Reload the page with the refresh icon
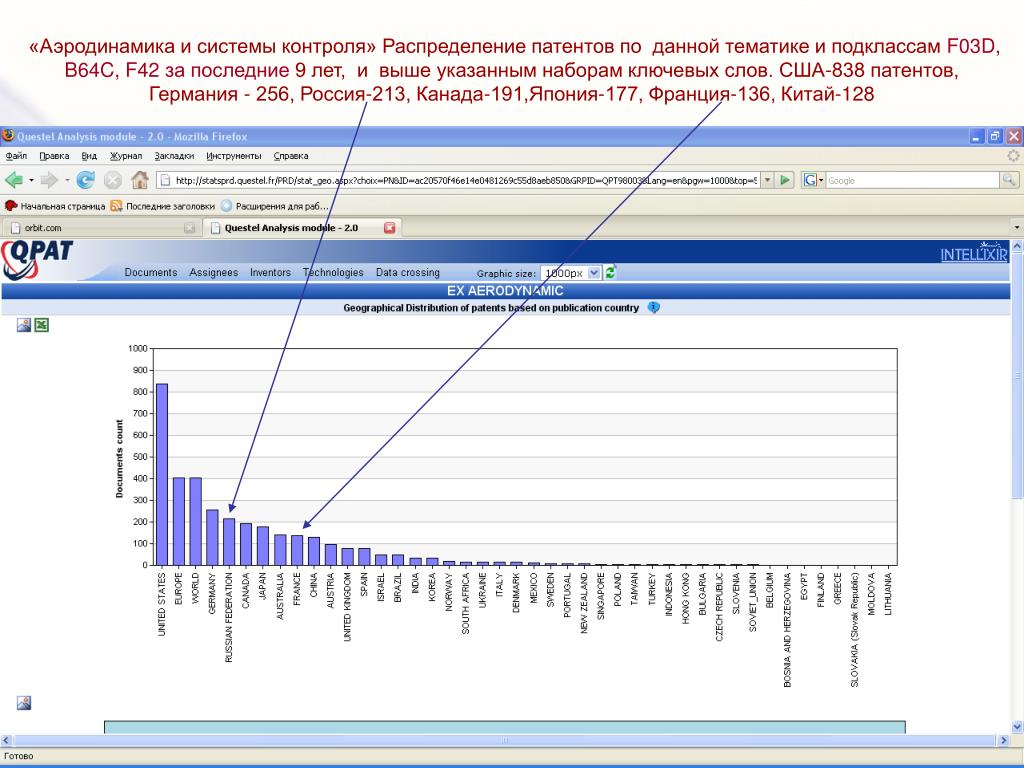 [86, 180]
